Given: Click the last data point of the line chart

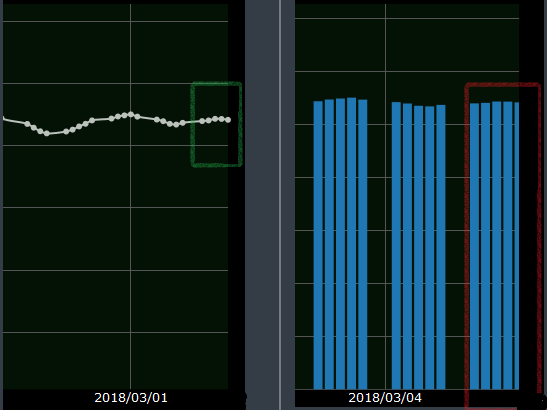Looking at the screenshot, I should pyautogui.click(x=228, y=120).
